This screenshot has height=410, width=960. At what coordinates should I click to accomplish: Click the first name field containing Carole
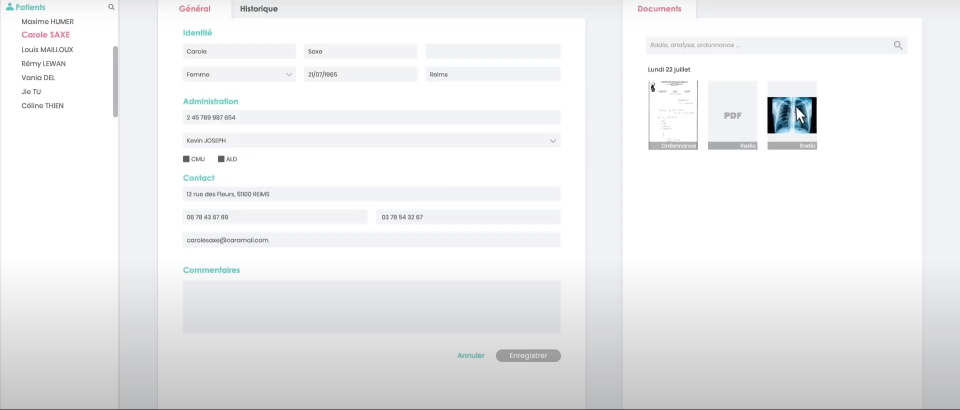pos(239,51)
